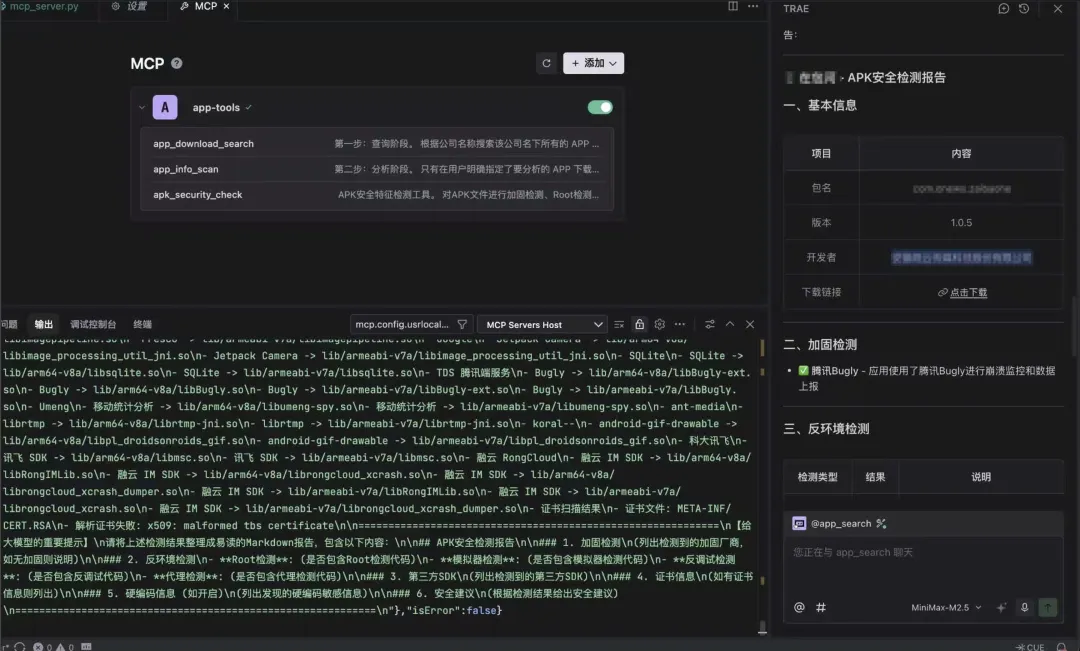Click the sync icon in the status bar

coord(19,647)
